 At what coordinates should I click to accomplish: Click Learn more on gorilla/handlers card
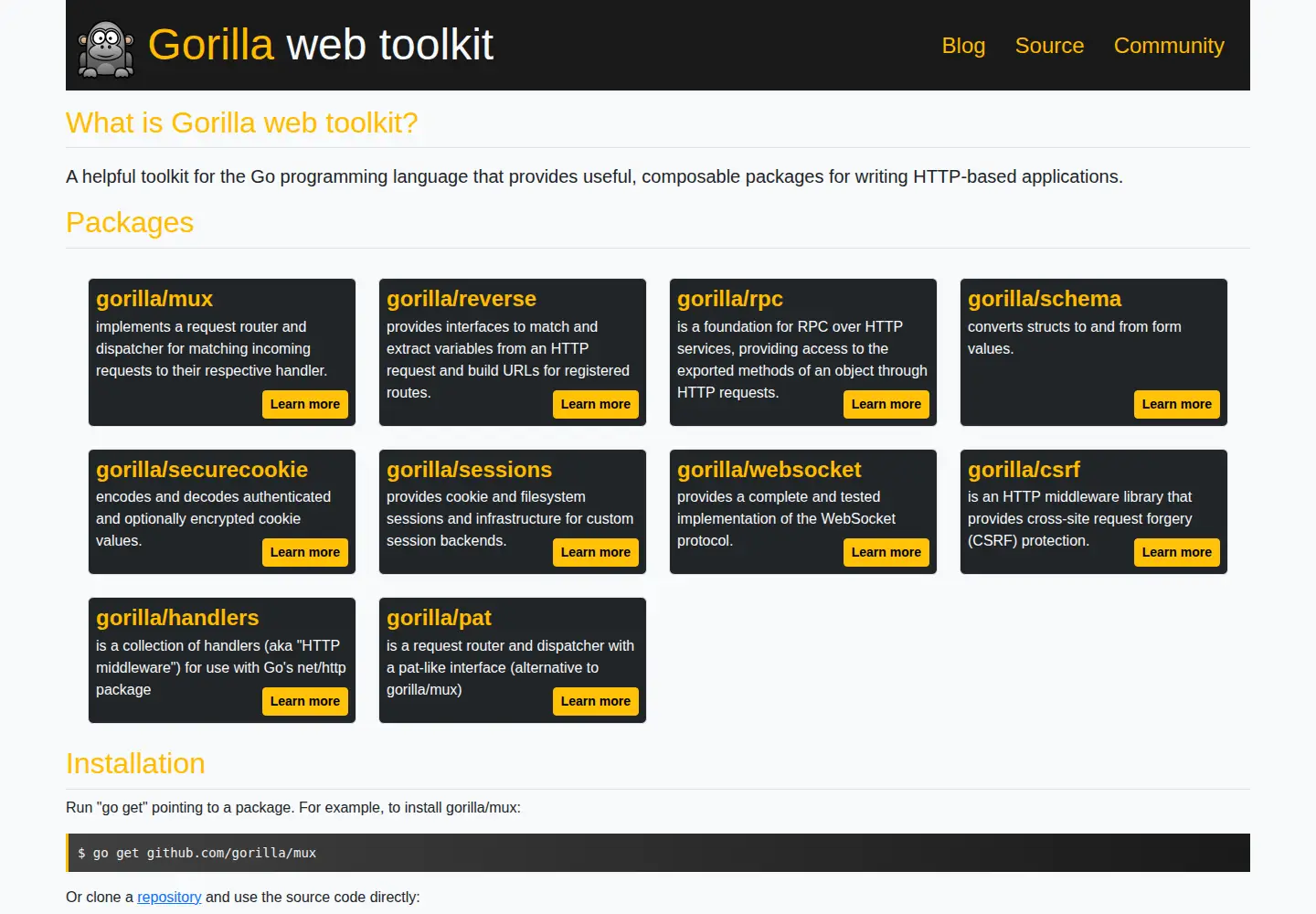(305, 701)
